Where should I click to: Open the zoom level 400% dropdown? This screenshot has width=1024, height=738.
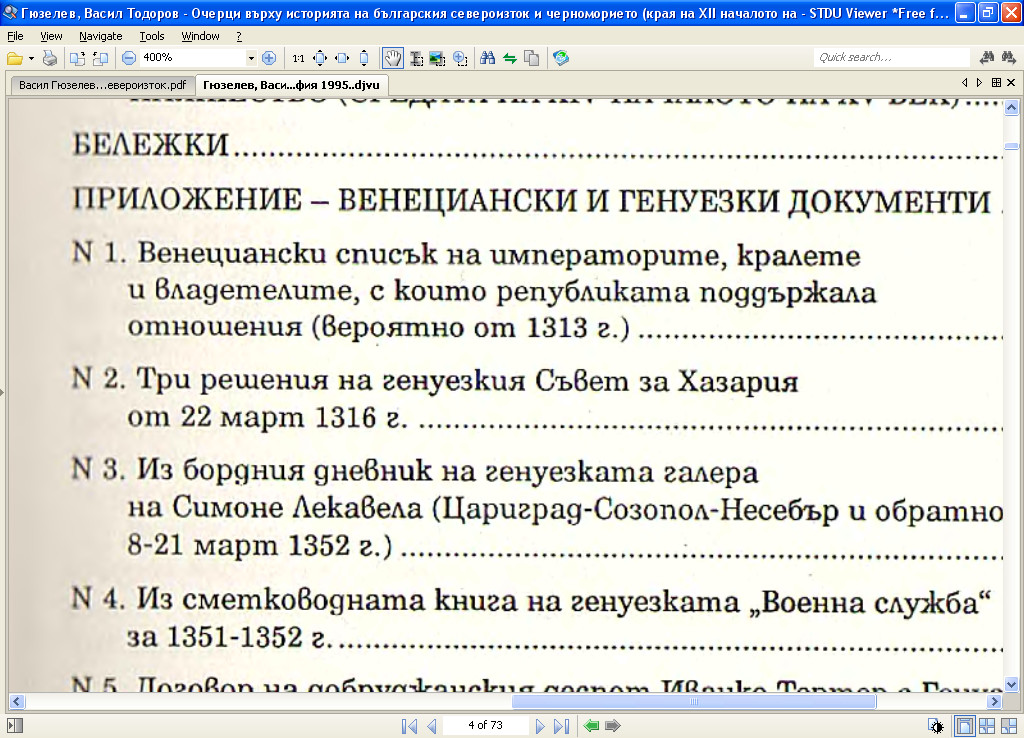click(251, 58)
